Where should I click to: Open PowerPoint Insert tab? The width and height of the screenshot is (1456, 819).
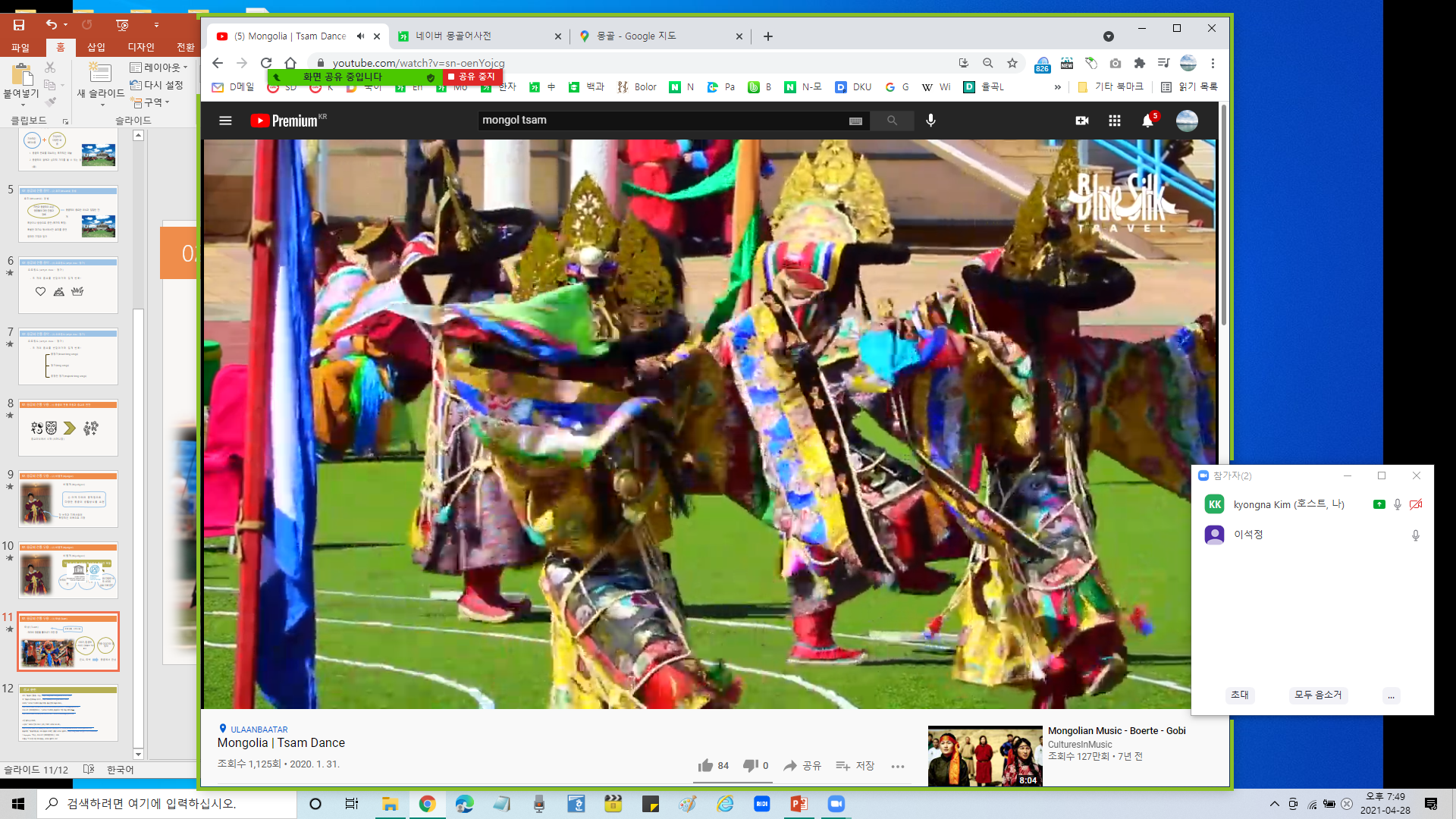click(x=96, y=47)
